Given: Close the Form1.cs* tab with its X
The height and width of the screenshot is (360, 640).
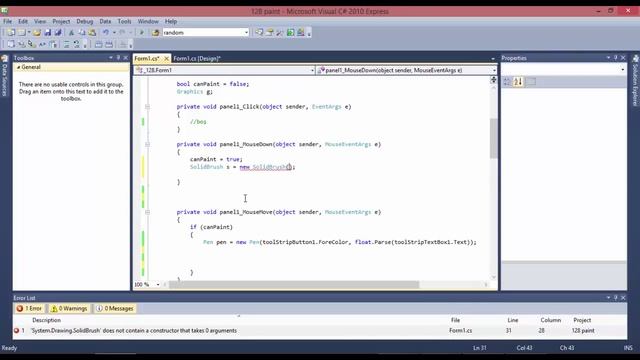Looking at the screenshot, I should 167,59.
